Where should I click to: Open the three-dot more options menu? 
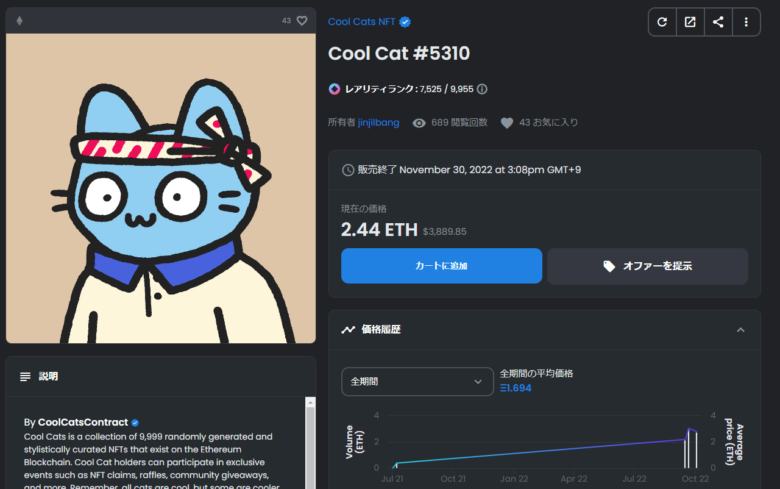pos(746,22)
